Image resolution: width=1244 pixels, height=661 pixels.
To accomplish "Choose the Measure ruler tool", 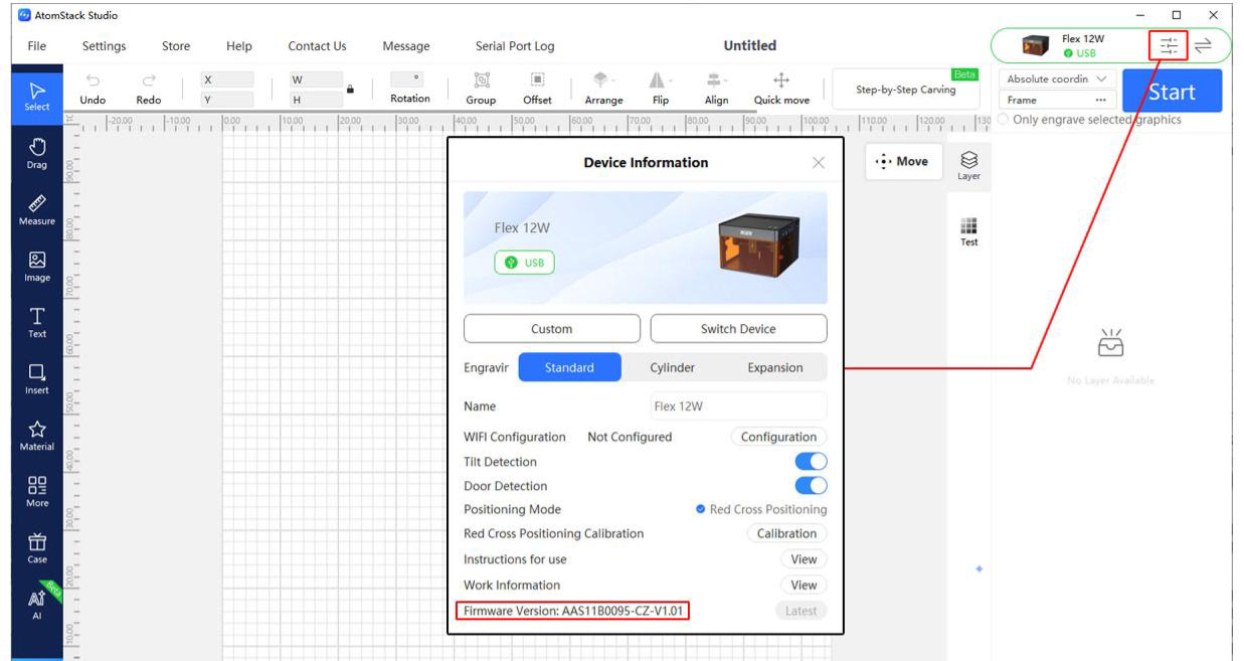I will (x=37, y=209).
